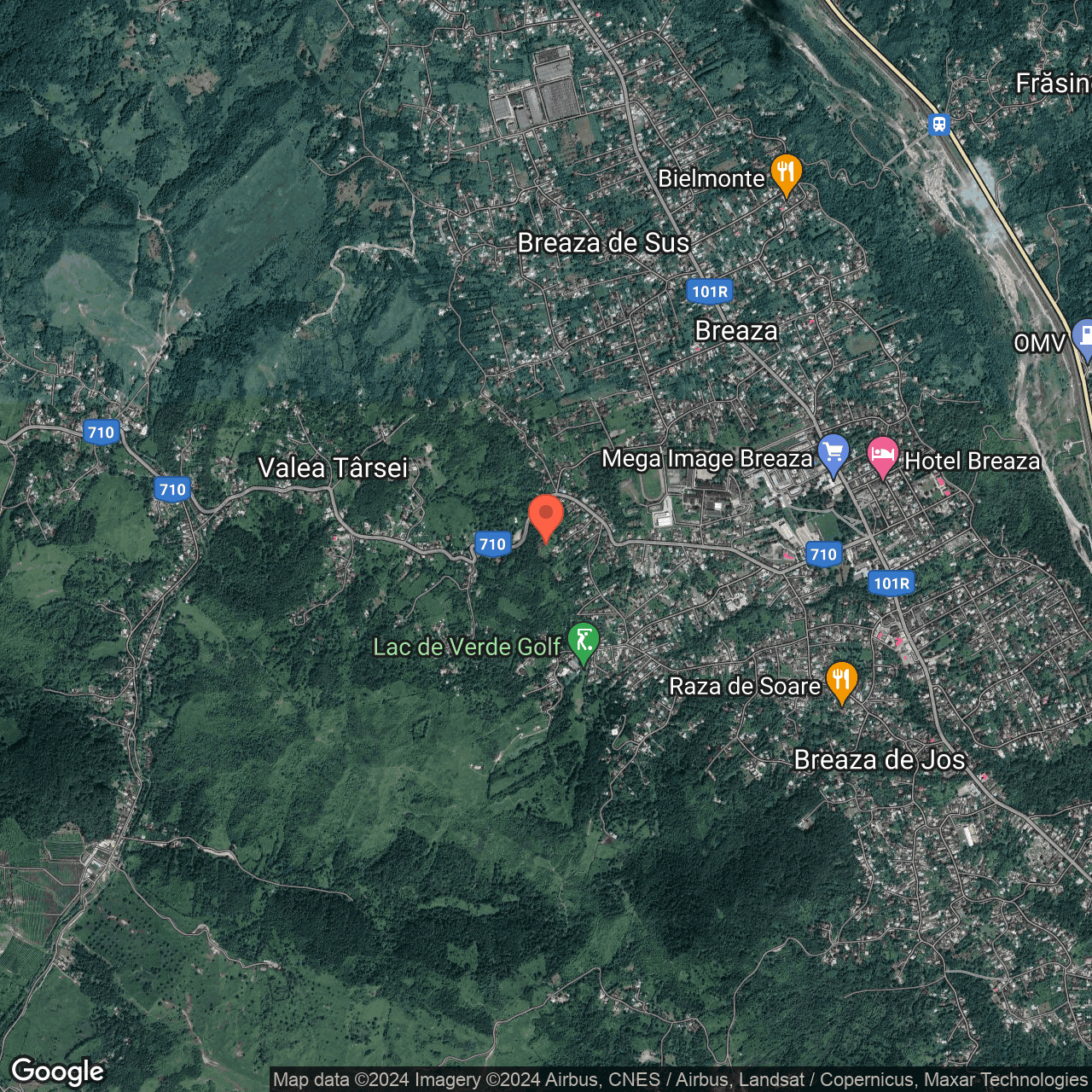The width and height of the screenshot is (1092, 1092).
Task: Click the red location pin
Action: (546, 515)
